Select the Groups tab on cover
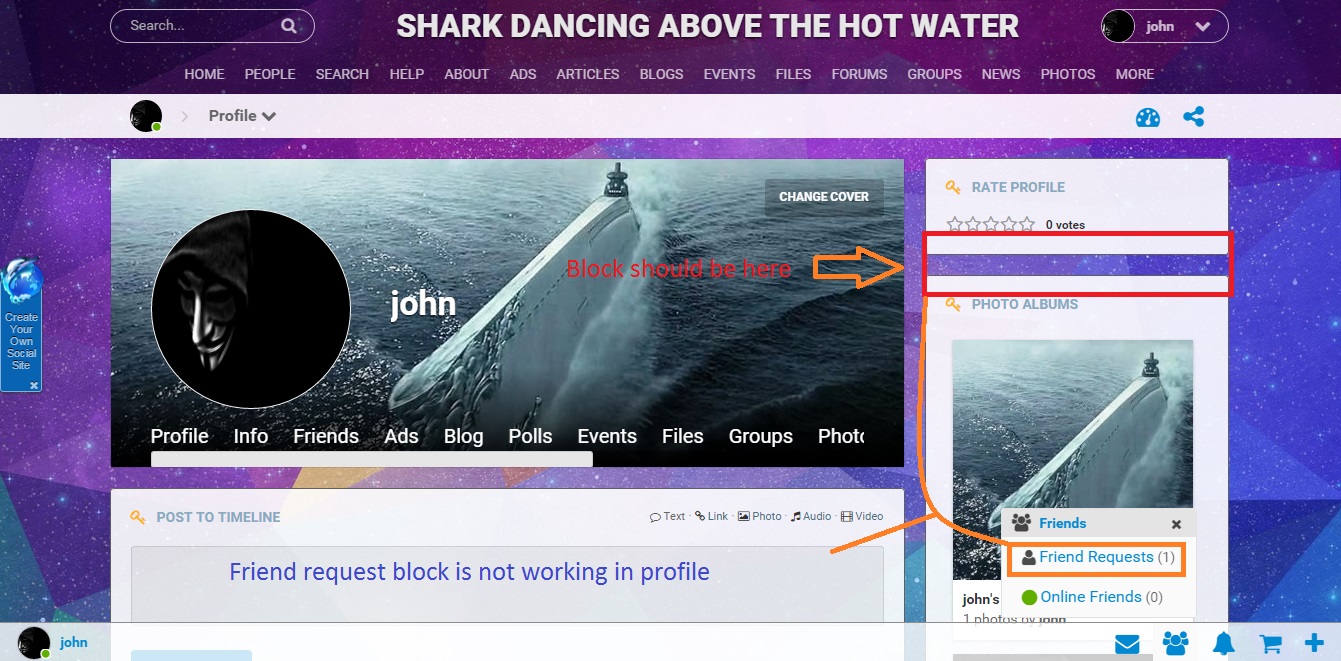 click(761, 436)
